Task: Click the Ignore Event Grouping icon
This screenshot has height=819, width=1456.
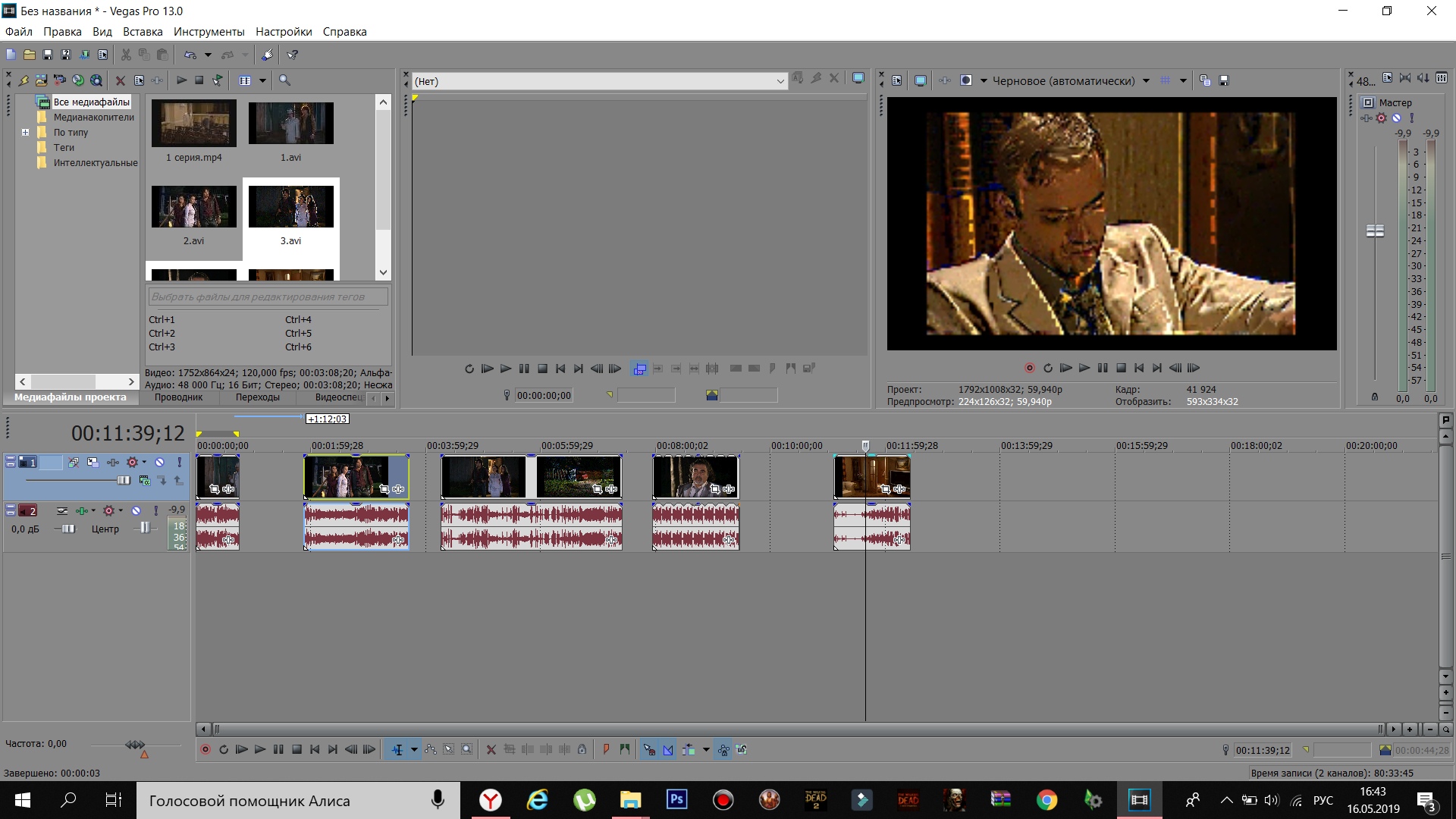Action: click(x=742, y=749)
